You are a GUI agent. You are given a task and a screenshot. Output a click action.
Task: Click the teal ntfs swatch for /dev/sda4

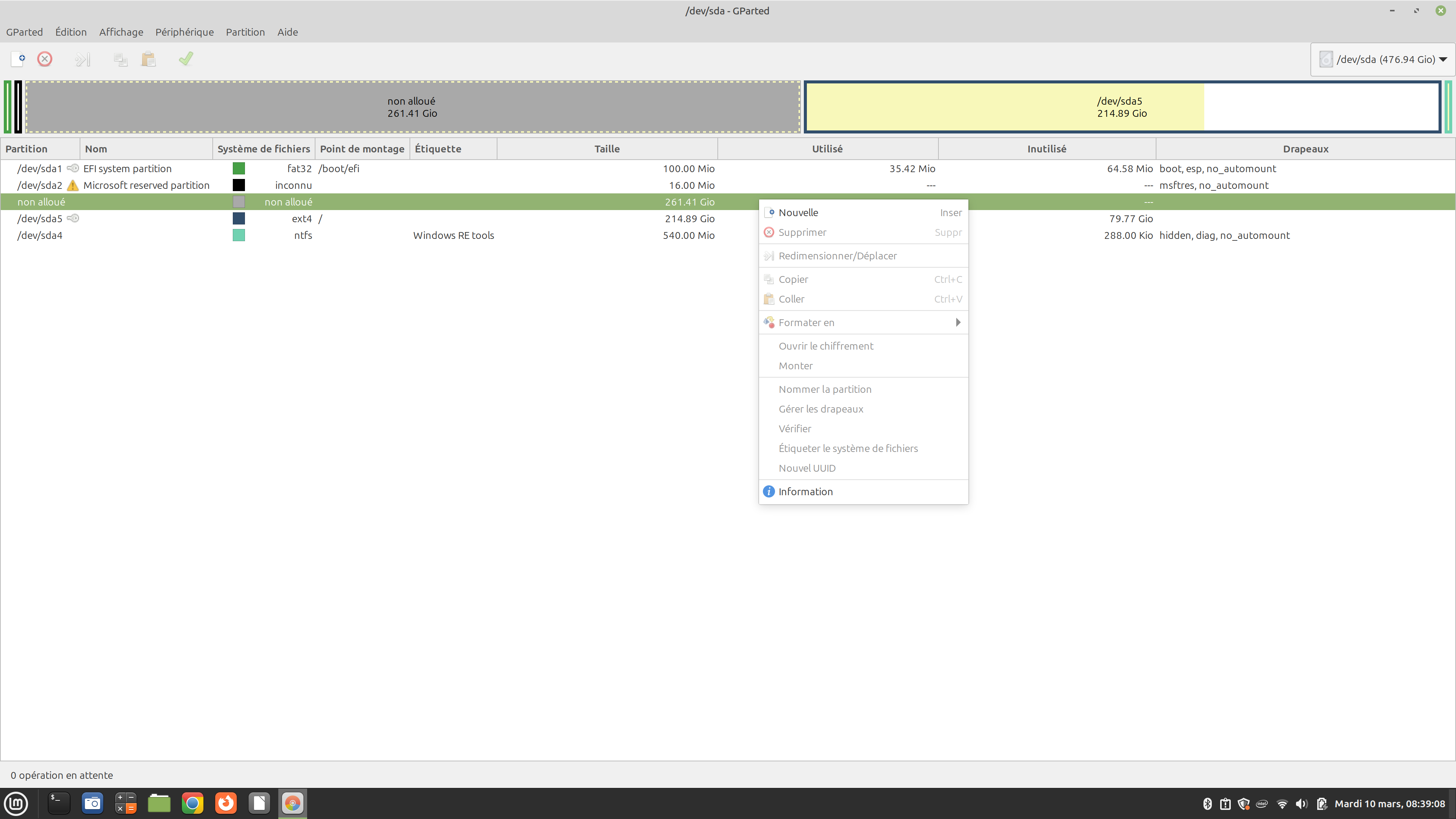[x=238, y=235]
